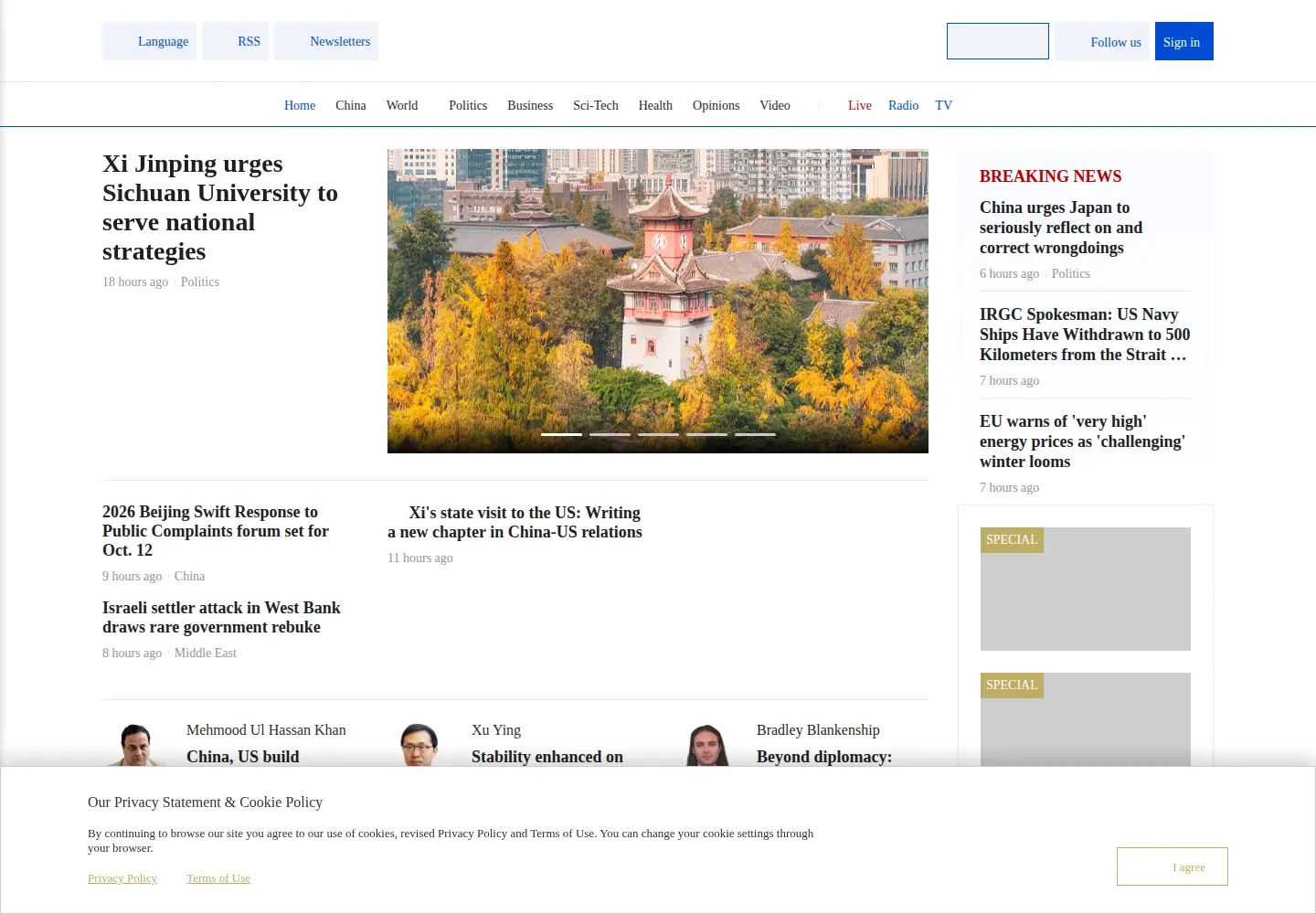
Task: Read the EU energy prices warning story
Action: 1082,441
